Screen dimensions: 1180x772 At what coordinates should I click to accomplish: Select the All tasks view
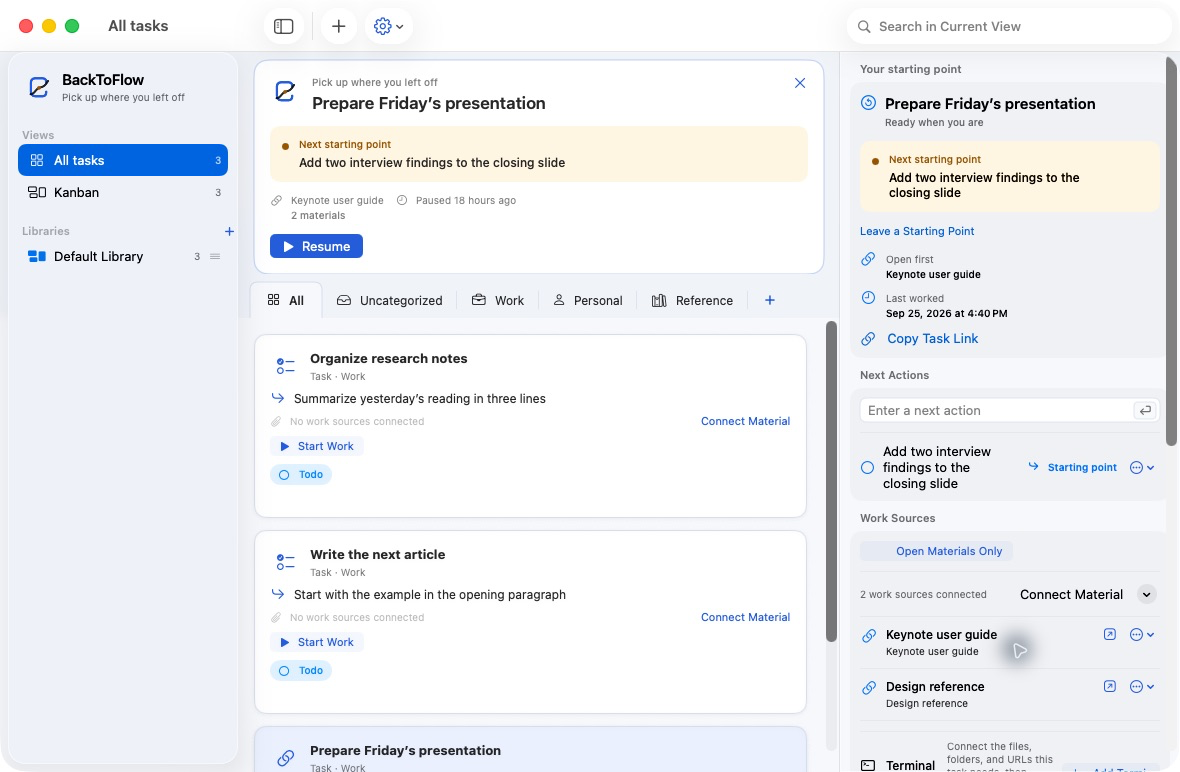123,160
